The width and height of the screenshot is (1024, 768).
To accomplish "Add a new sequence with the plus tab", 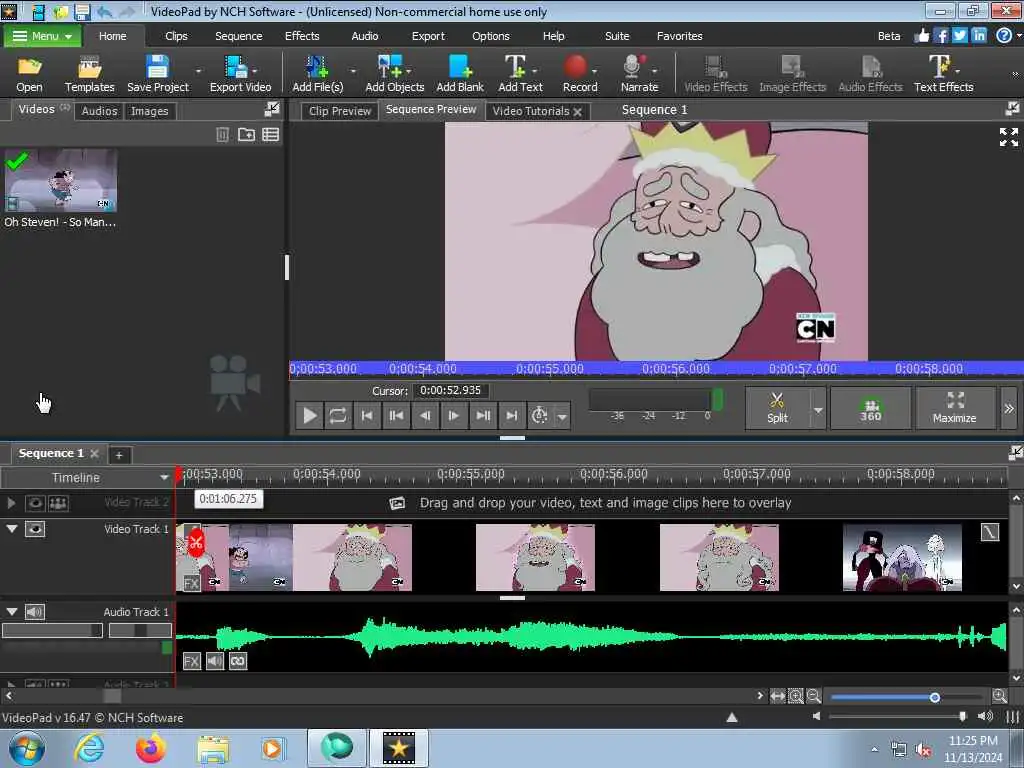I will point(119,455).
